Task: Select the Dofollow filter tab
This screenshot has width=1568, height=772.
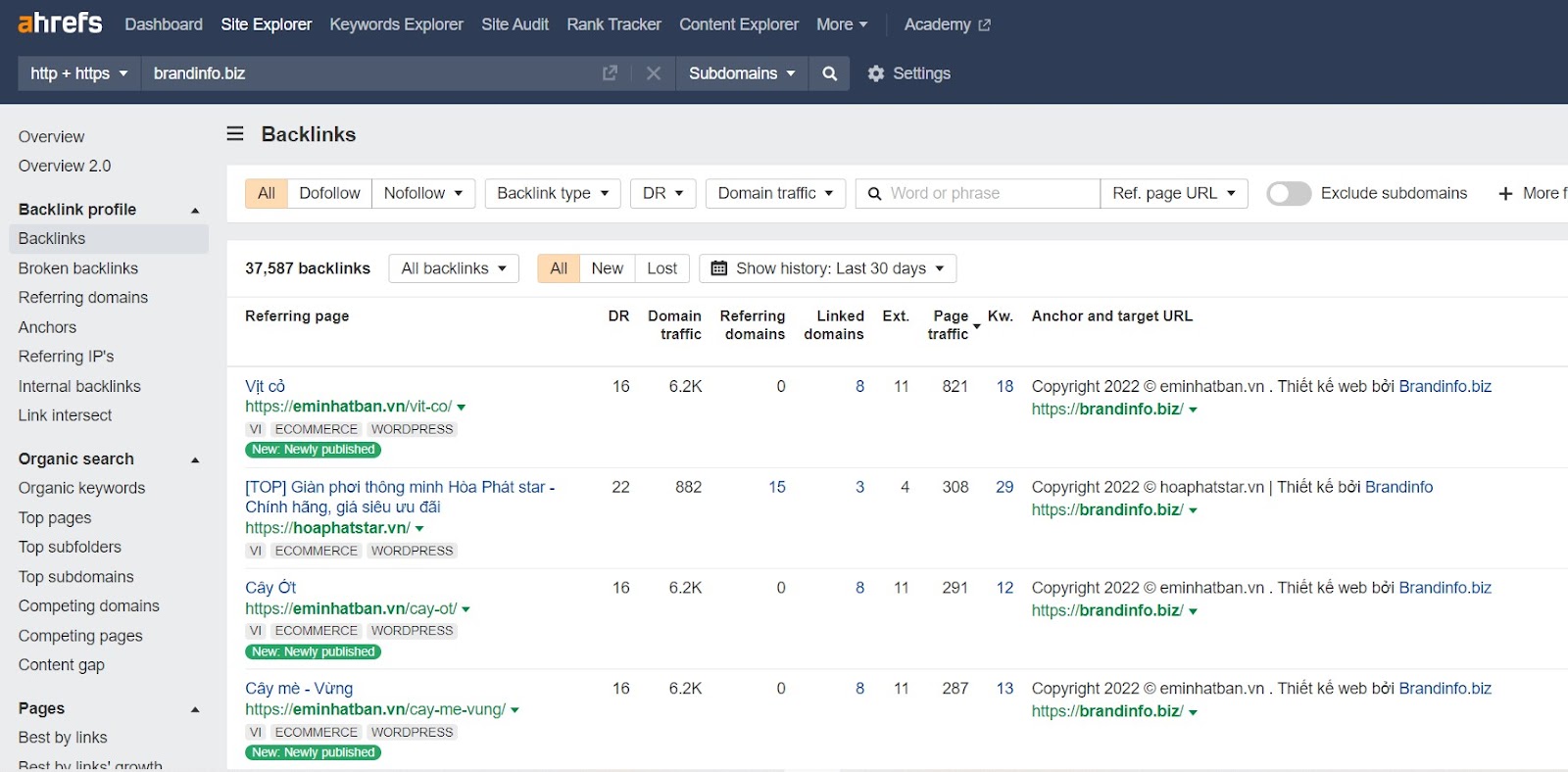Action: tap(329, 193)
